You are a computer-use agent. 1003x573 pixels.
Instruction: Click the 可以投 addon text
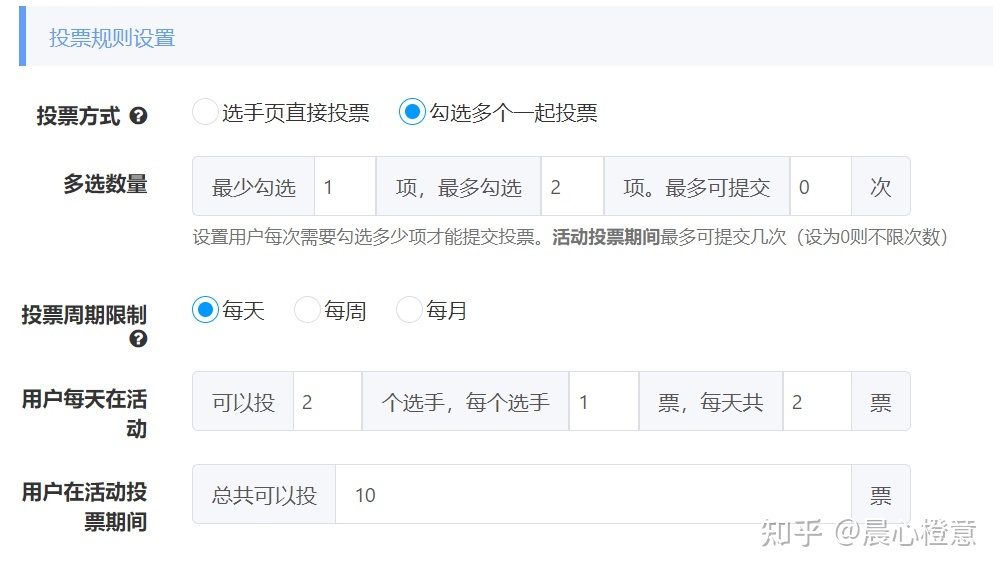click(243, 402)
